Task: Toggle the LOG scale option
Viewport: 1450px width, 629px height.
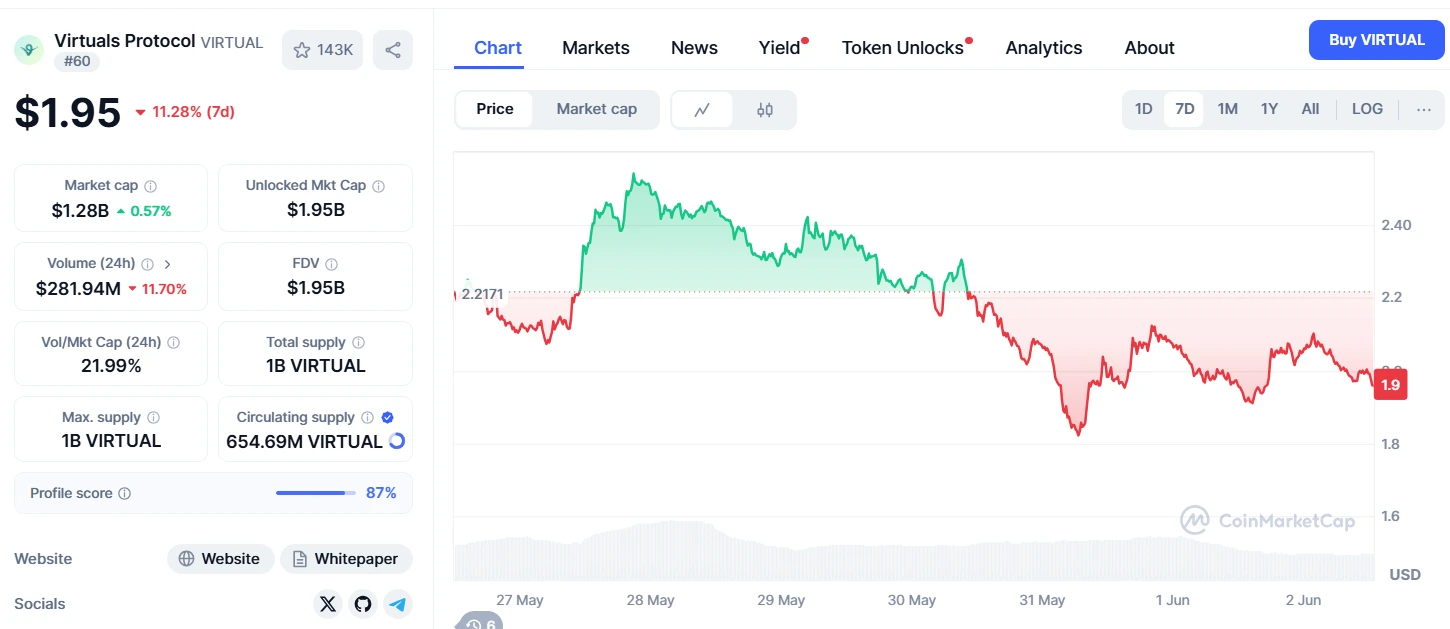Action: 1367,110
